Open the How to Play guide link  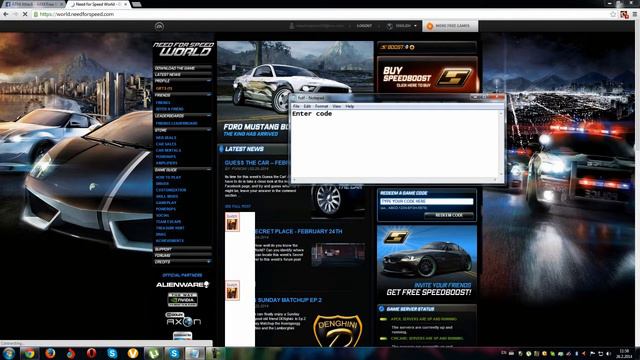pos(168,178)
